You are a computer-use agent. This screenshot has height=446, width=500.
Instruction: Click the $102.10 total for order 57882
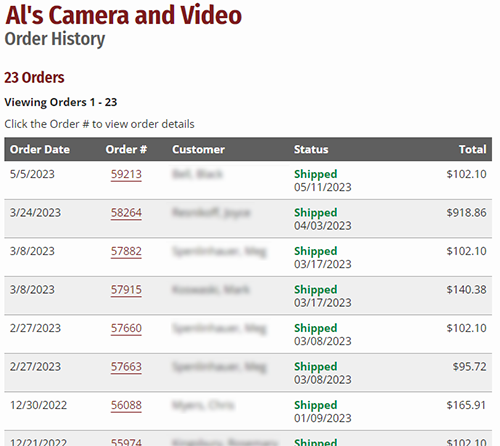click(466, 251)
